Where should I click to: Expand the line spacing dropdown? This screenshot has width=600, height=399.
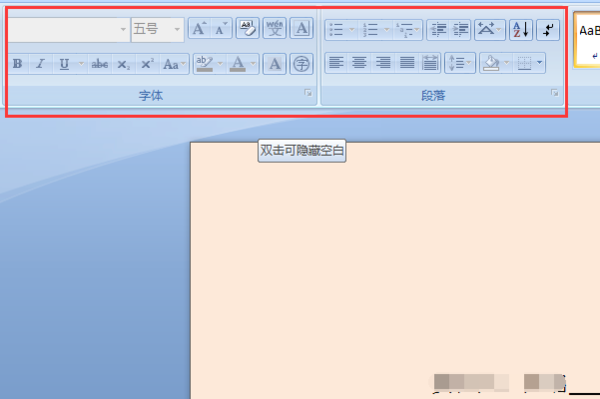pyautogui.click(x=469, y=63)
